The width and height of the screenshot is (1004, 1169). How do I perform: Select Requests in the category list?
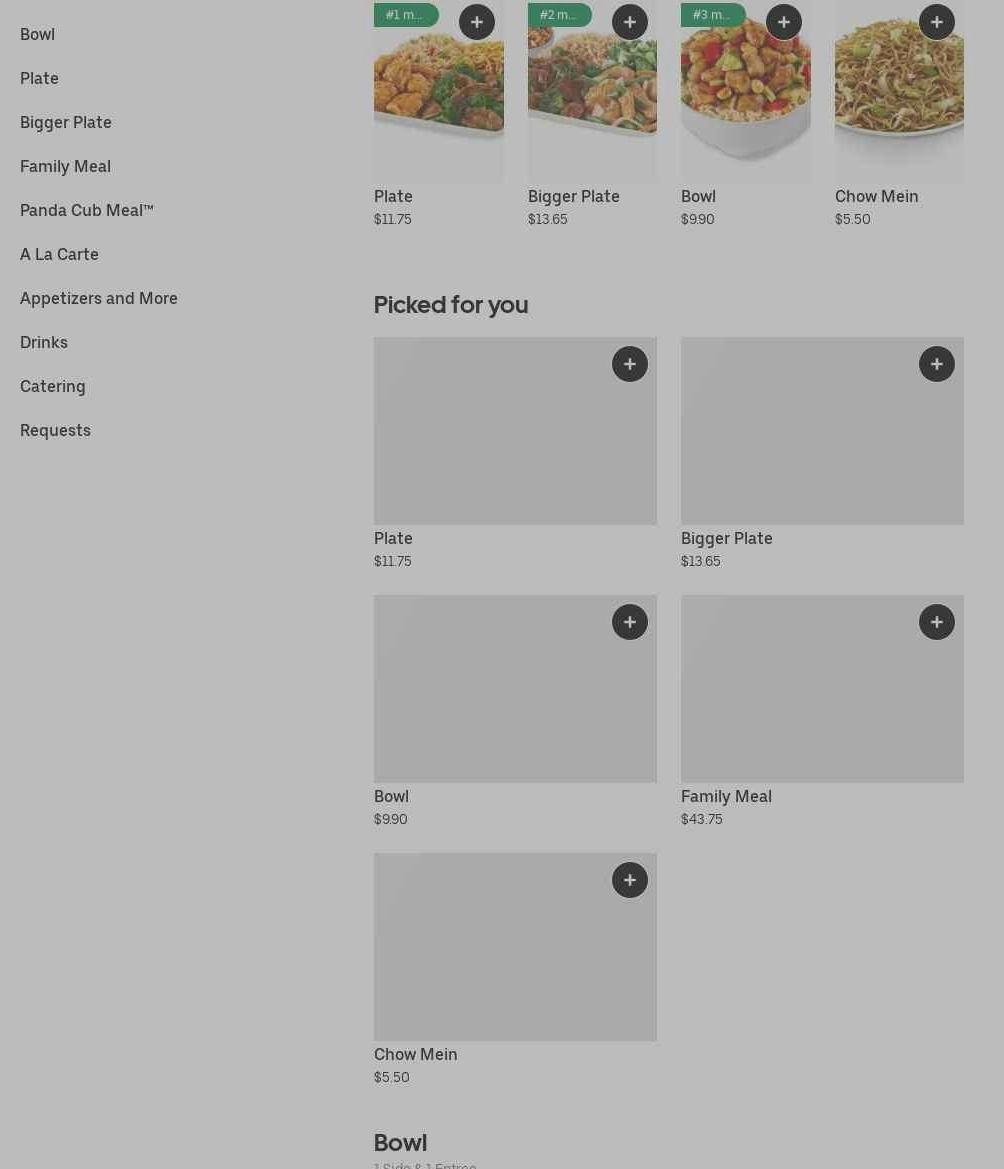pyautogui.click(x=55, y=430)
